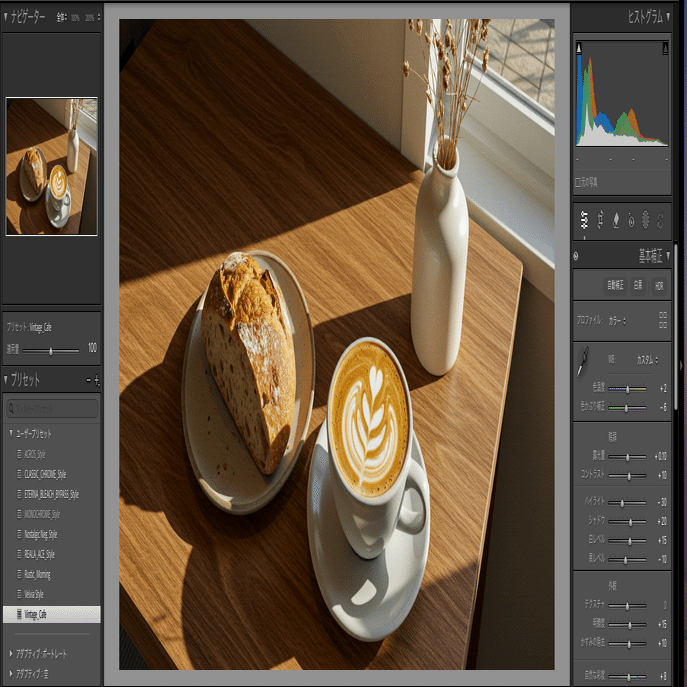
Task: Click the preset Amount slider
Action: pyautogui.click(x=51, y=351)
